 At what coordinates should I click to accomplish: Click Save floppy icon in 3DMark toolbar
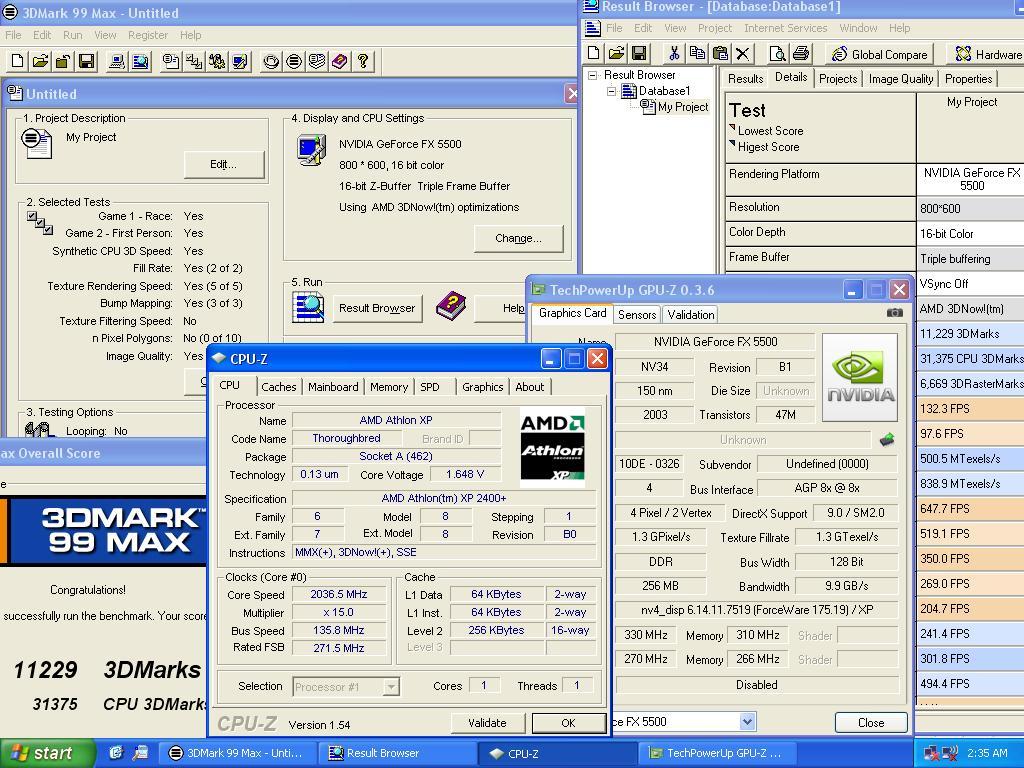(x=86, y=61)
